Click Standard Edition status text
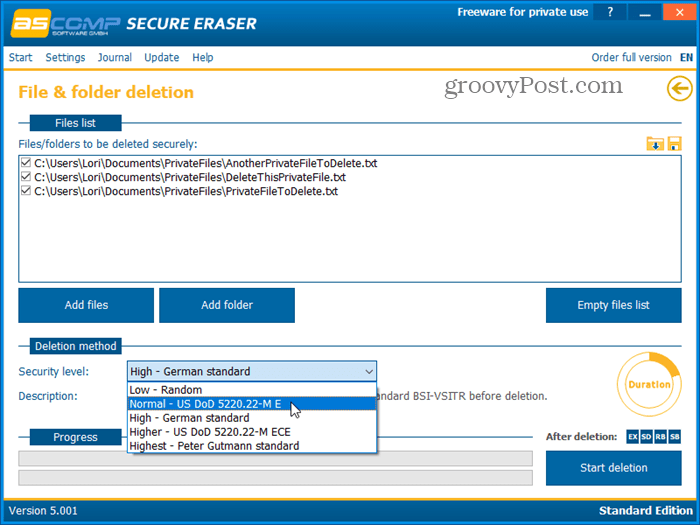700x525 pixels. pyautogui.click(x=646, y=511)
